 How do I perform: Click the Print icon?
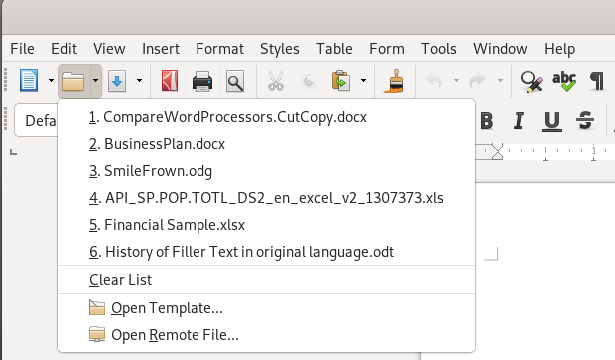pos(202,81)
